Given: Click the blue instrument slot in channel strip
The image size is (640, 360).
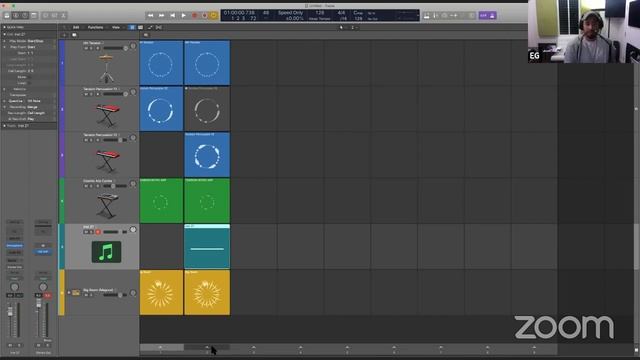Looking at the screenshot, I should point(15,246).
